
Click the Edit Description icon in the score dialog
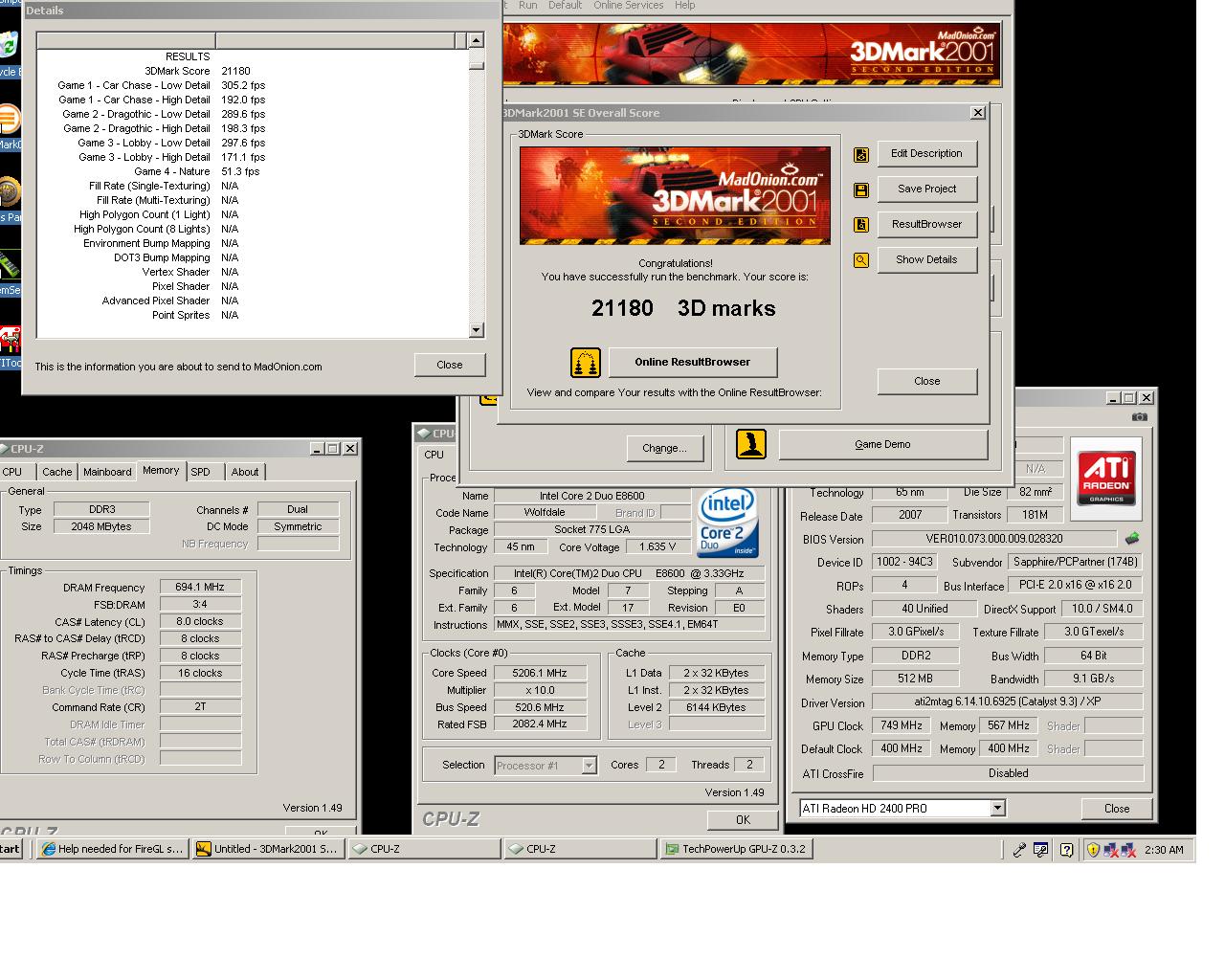click(861, 154)
